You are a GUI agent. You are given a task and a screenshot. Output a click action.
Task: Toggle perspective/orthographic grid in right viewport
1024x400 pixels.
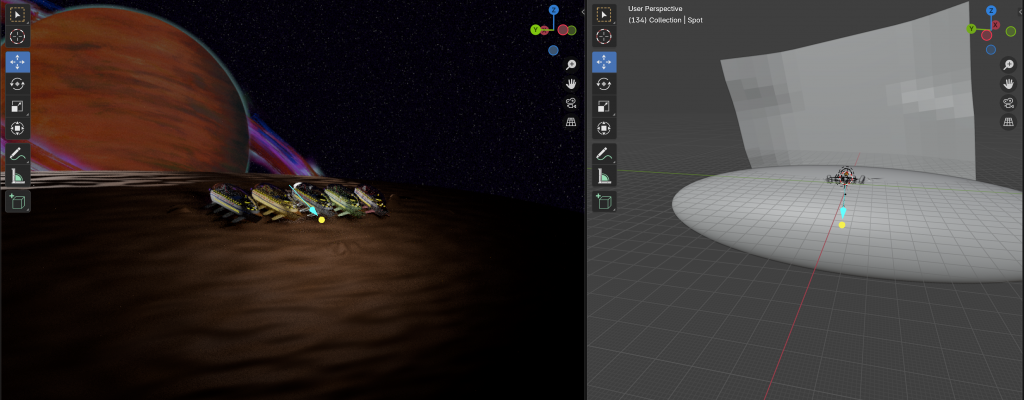[x=1009, y=122]
